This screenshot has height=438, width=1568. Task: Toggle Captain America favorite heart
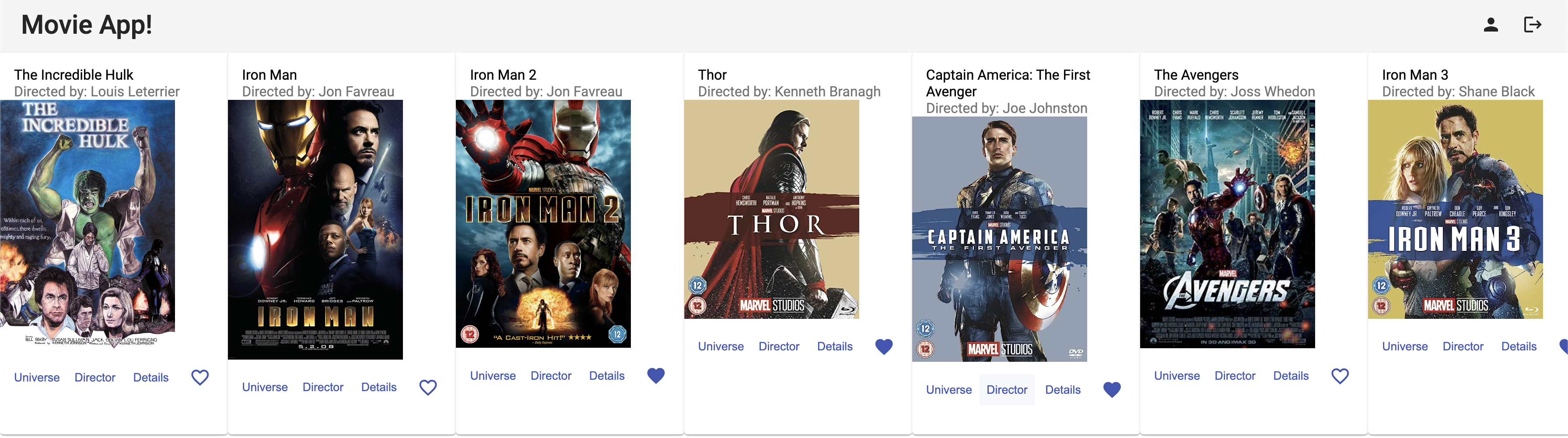click(x=1112, y=390)
